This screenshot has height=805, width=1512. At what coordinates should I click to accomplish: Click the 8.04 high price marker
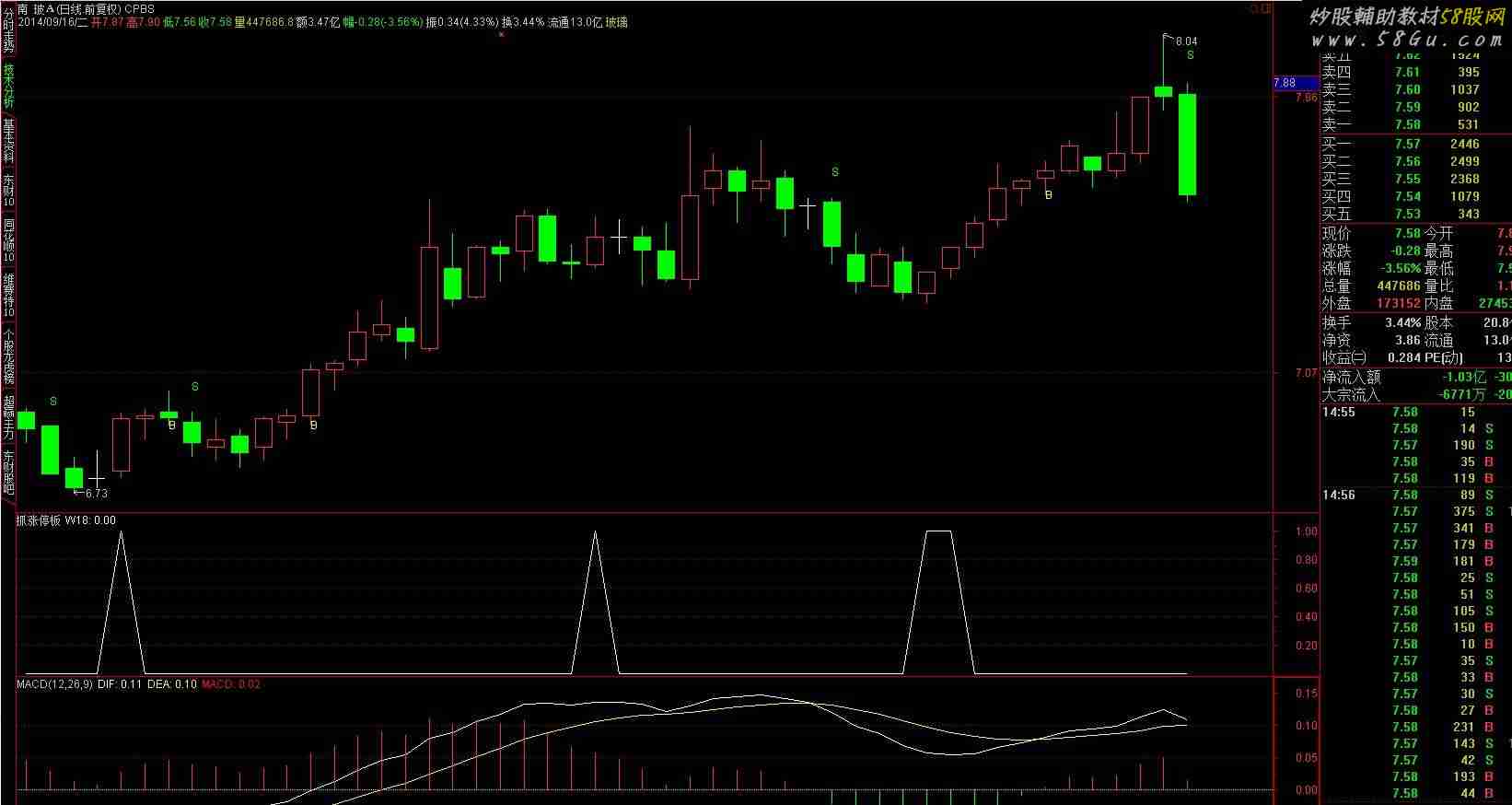[x=1186, y=41]
